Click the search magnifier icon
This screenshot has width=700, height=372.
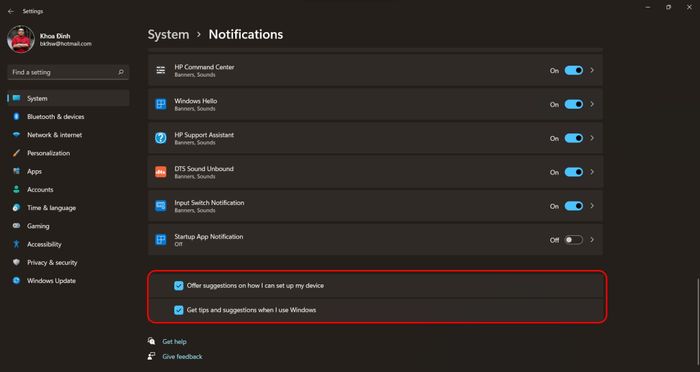tap(121, 72)
